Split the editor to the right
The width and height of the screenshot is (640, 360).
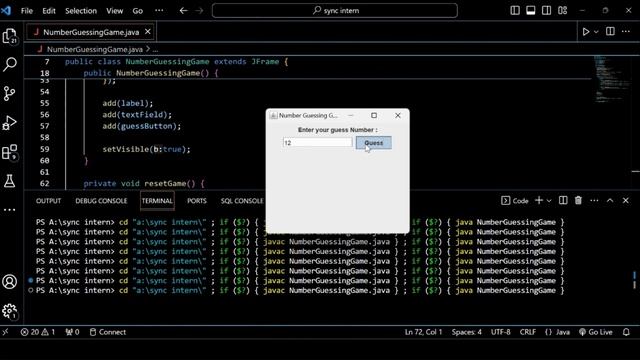pos(610,31)
